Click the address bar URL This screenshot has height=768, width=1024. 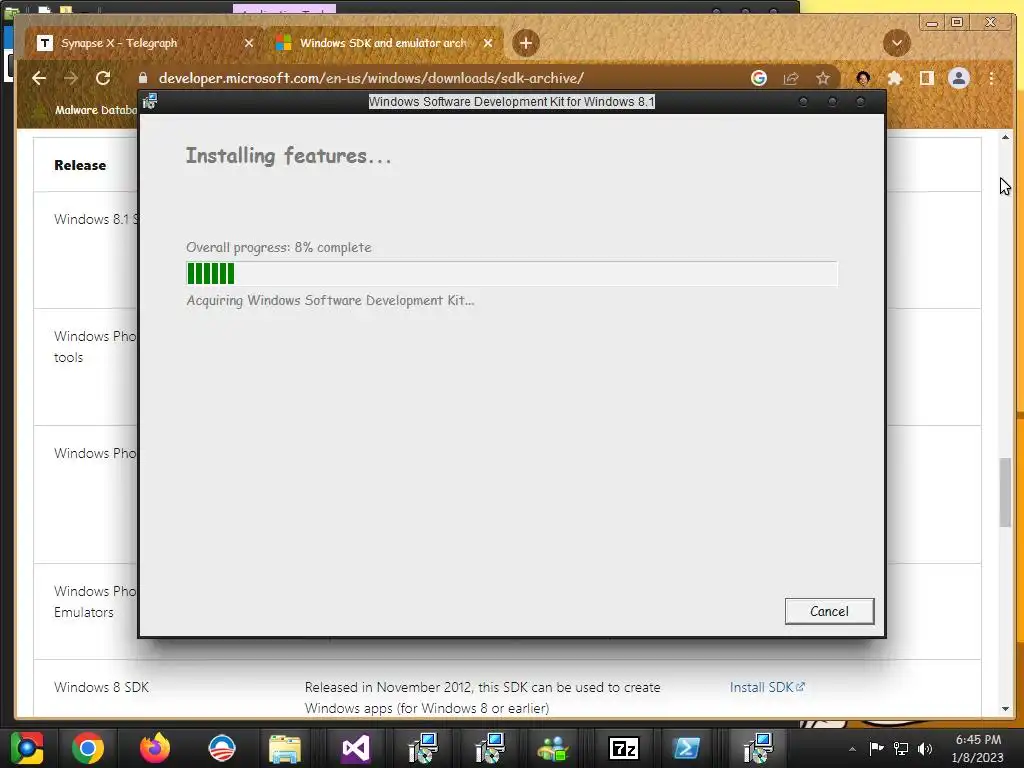point(371,78)
